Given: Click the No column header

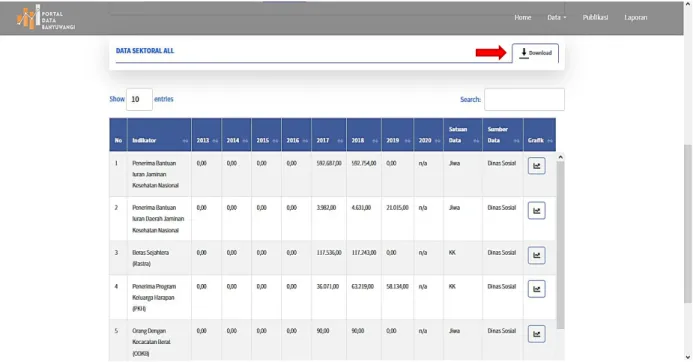Looking at the screenshot, I should pyautogui.click(x=118, y=135).
